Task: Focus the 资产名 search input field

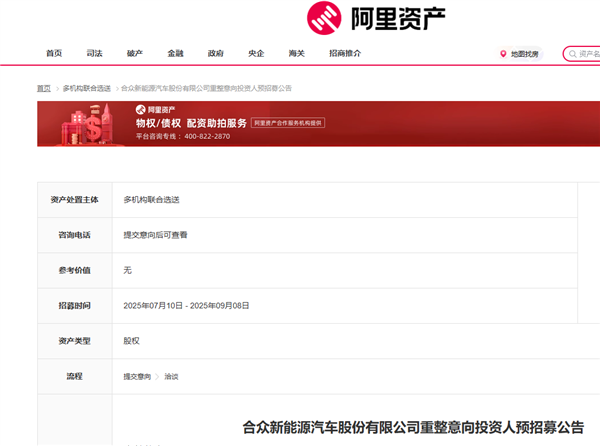Action: point(589,54)
